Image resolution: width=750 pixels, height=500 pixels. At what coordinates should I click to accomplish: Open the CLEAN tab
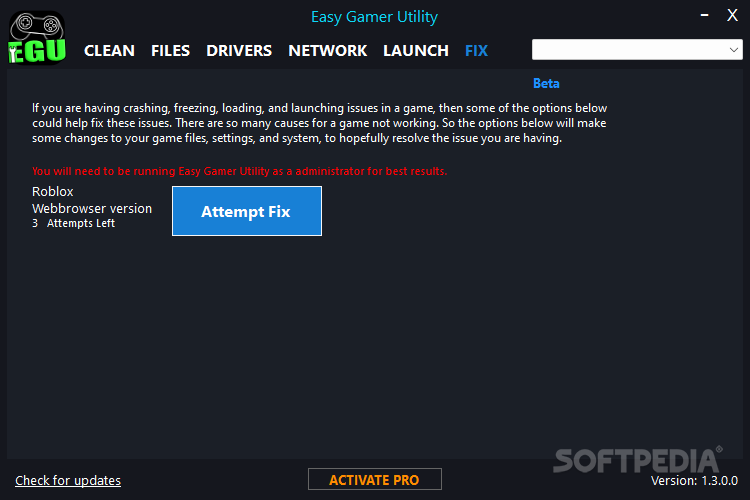[x=109, y=51]
